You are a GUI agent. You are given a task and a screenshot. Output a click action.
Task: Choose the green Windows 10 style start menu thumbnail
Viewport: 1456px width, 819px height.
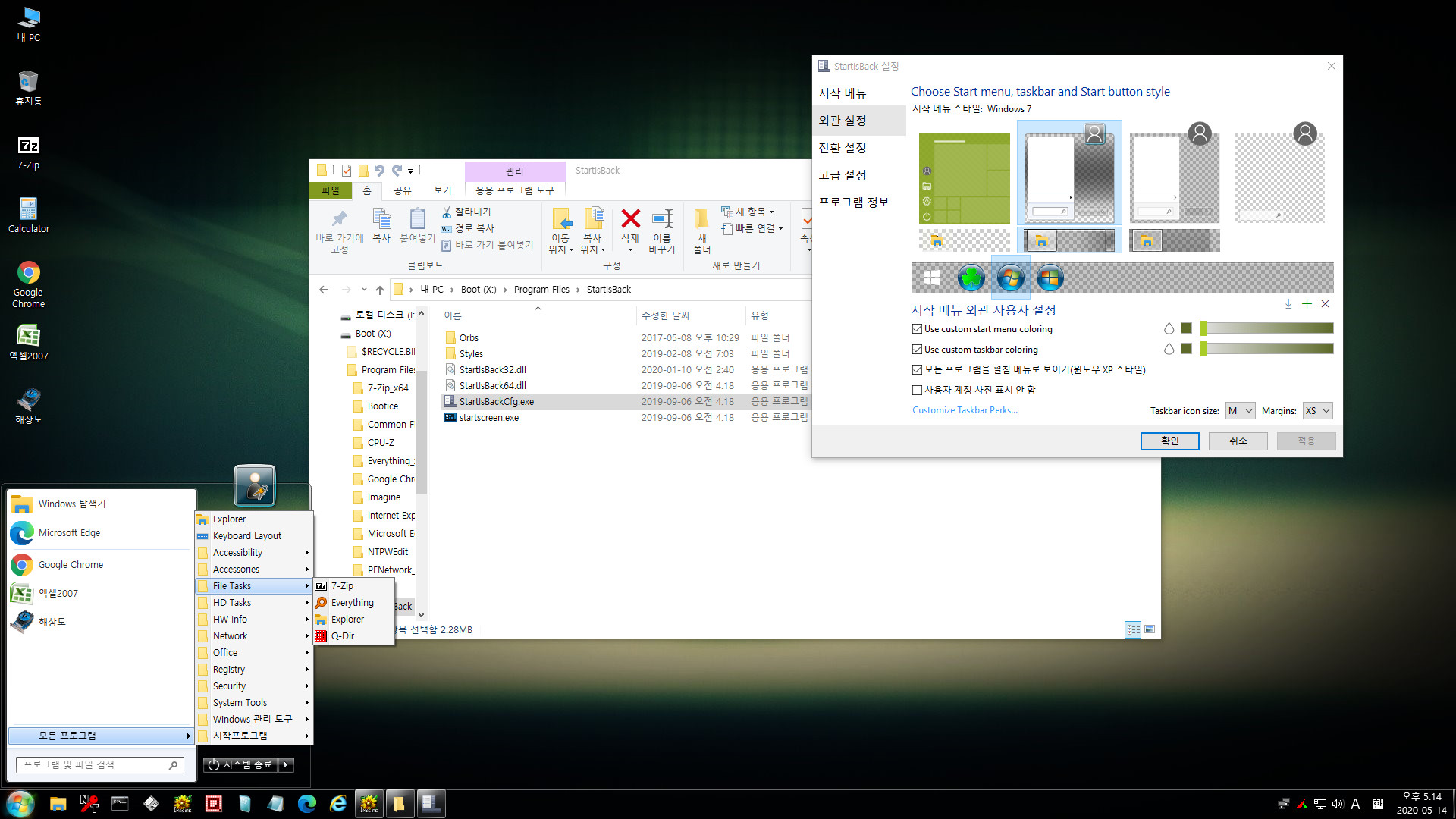(x=964, y=178)
